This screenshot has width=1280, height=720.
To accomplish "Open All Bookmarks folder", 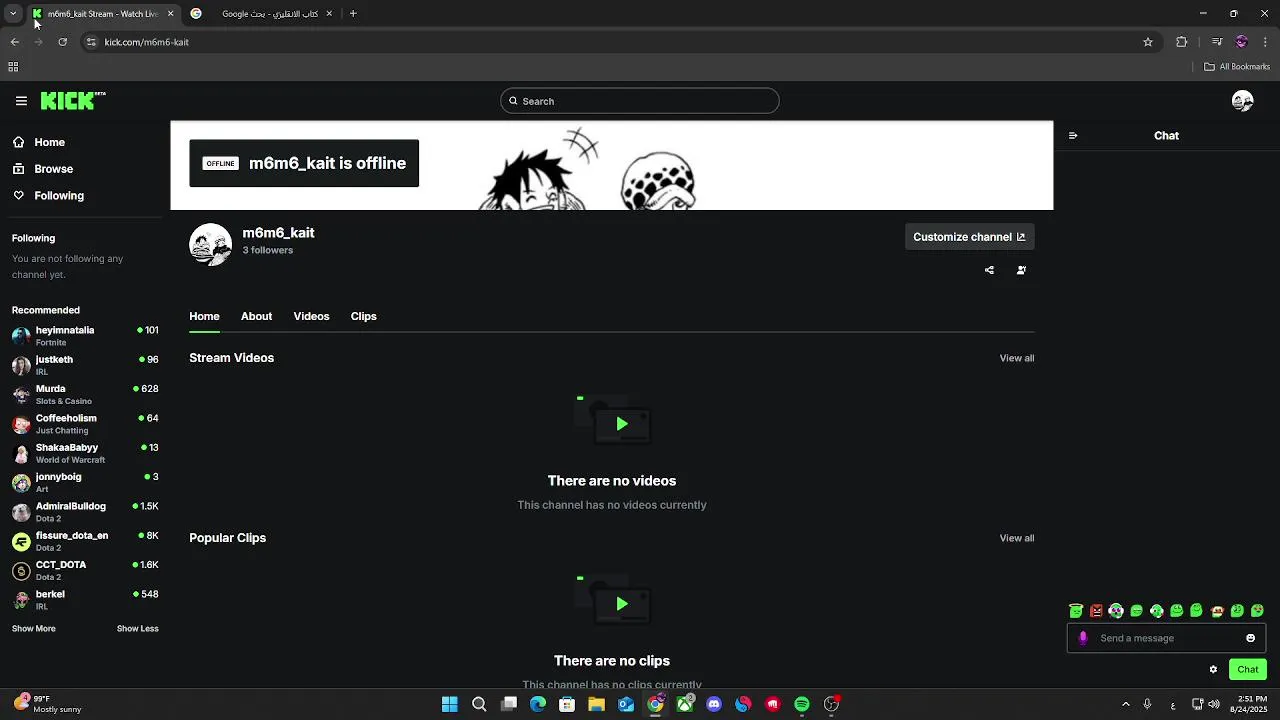I will 1237,67.
